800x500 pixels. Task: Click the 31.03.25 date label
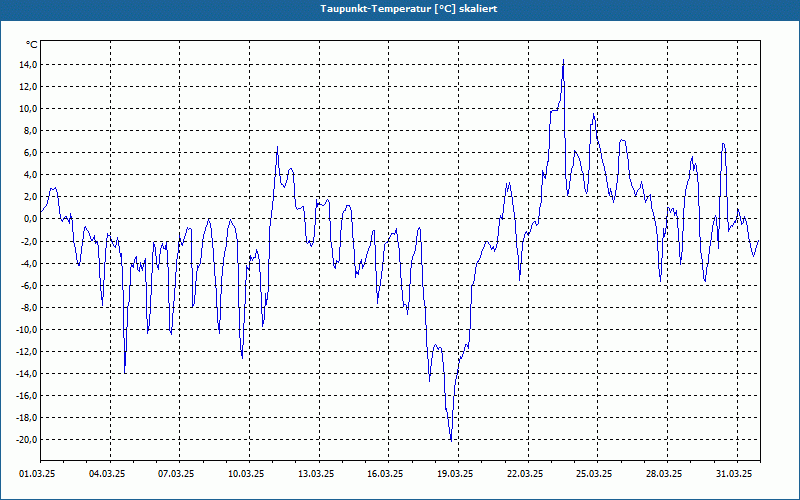pos(734,474)
